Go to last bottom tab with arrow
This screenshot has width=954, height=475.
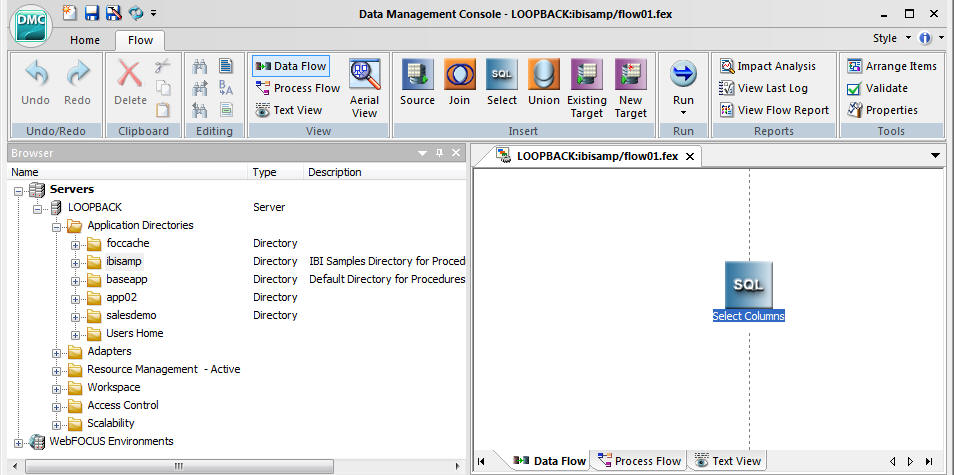pyautogui.click(x=929, y=461)
